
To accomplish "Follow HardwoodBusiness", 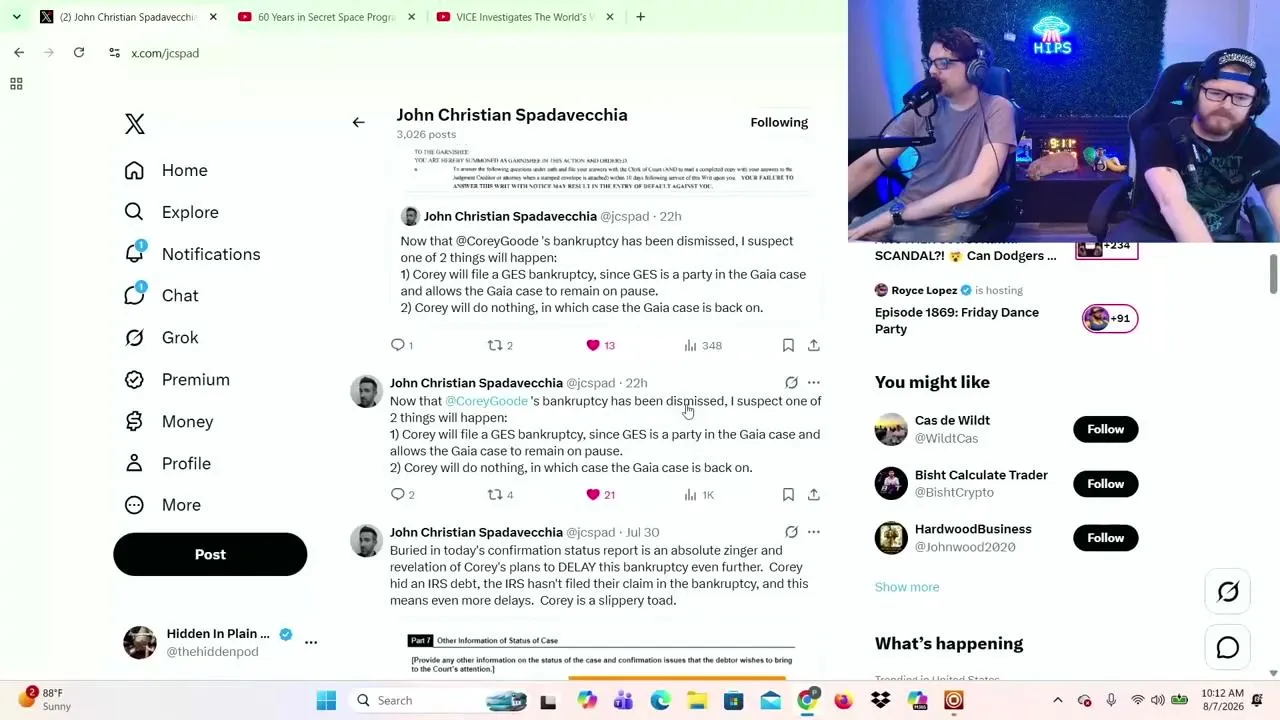I will 1105,538.
